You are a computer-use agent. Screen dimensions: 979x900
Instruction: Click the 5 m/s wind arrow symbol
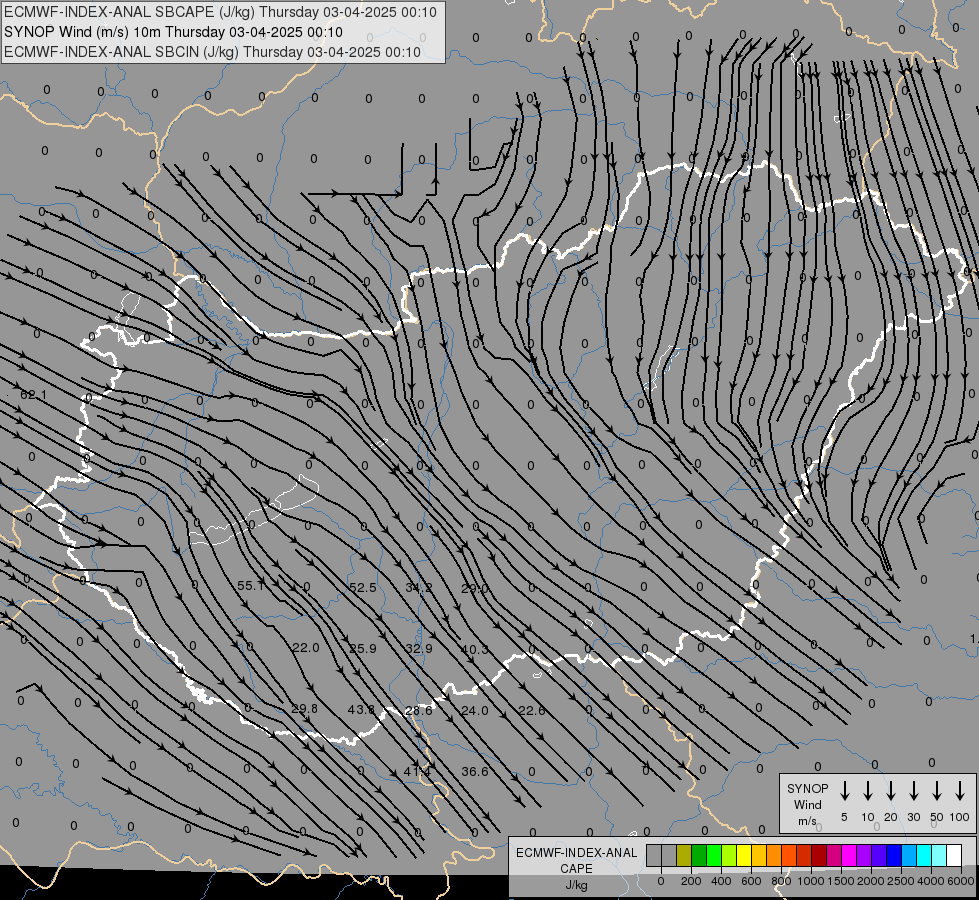pyautogui.click(x=845, y=791)
